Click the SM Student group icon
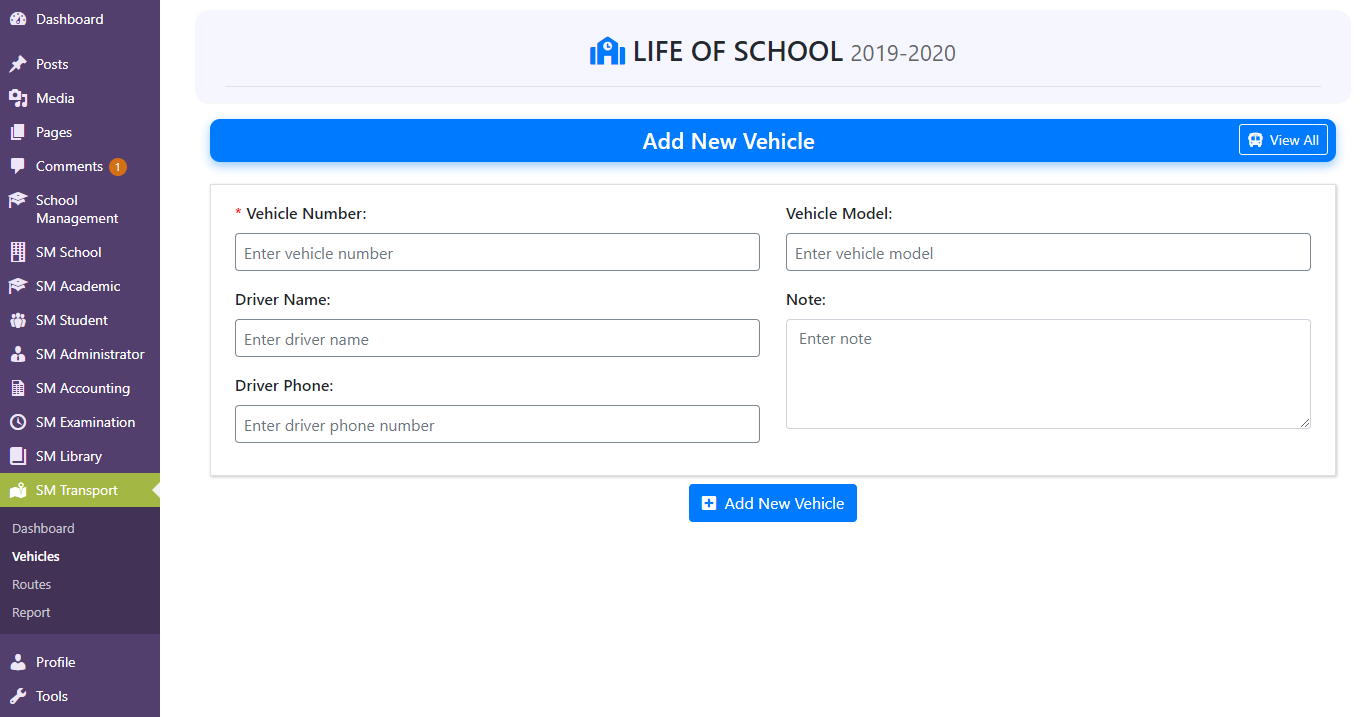This screenshot has width=1366, height=717. point(18,320)
